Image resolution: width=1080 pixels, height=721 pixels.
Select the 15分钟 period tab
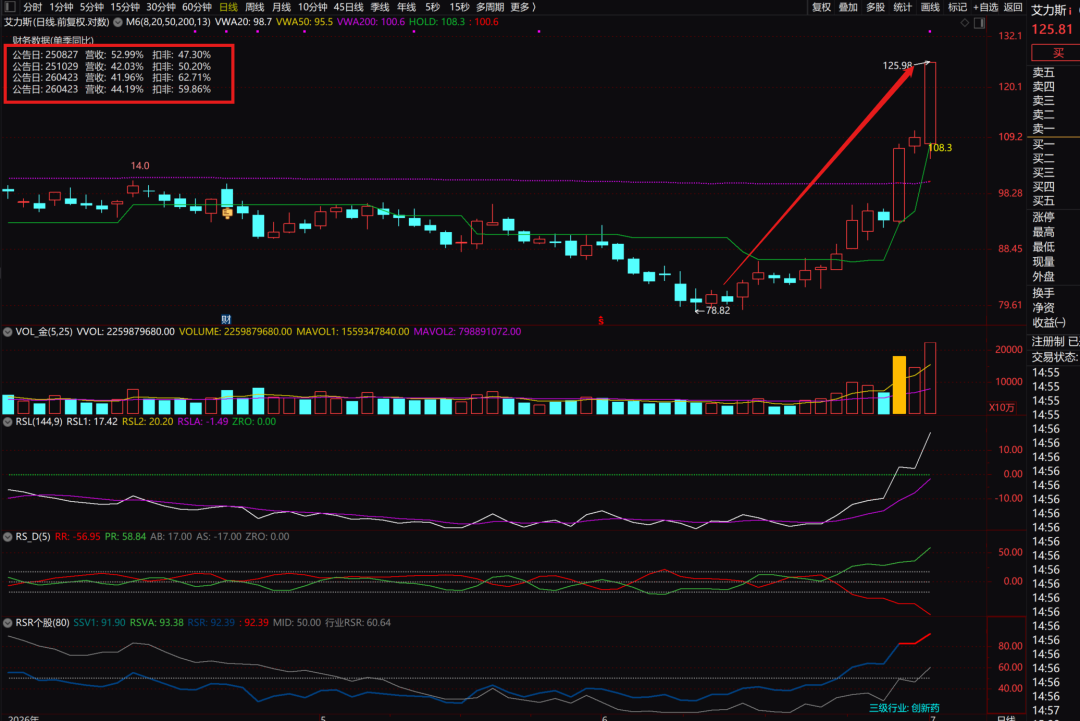pos(125,7)
